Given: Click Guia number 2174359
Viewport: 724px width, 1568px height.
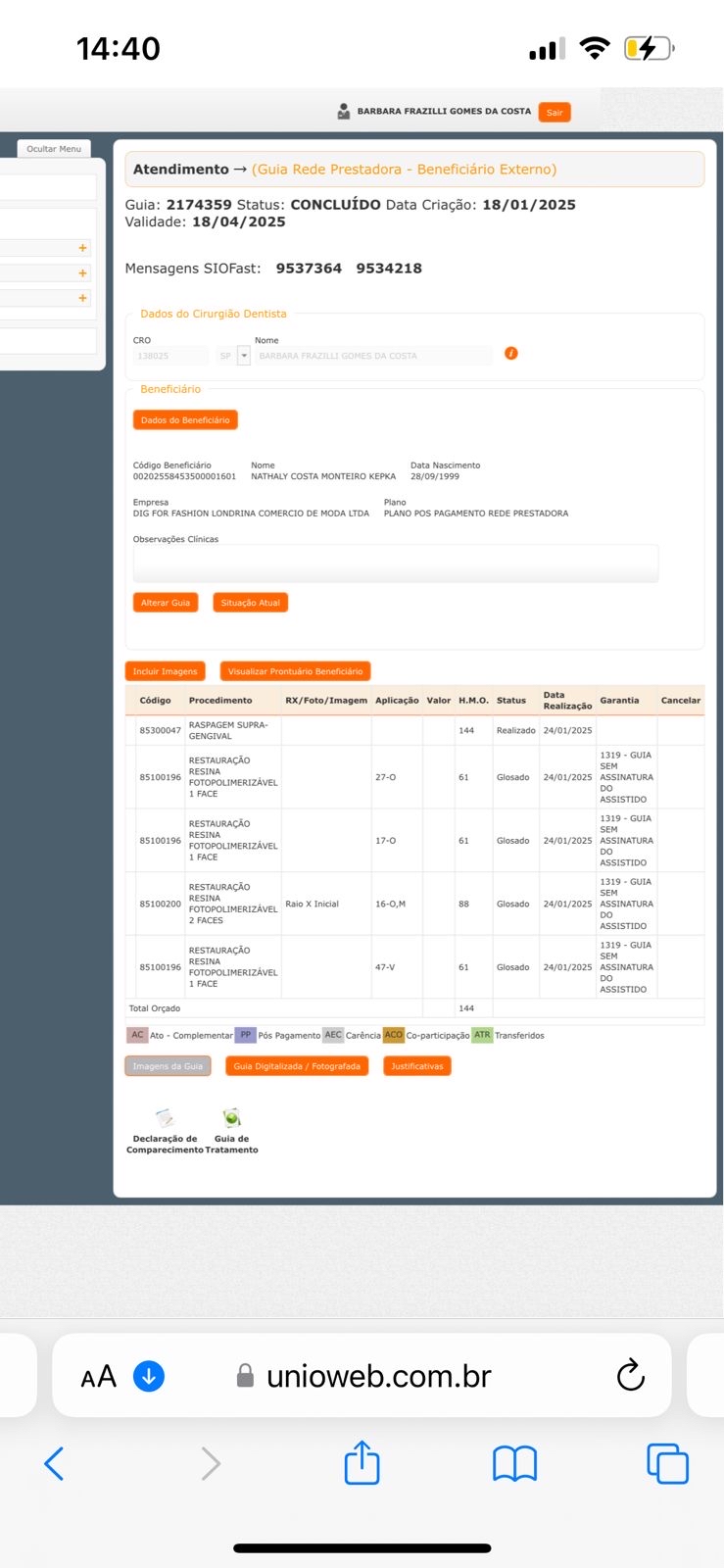Looking at the screenshot, I should pos(199,205).
